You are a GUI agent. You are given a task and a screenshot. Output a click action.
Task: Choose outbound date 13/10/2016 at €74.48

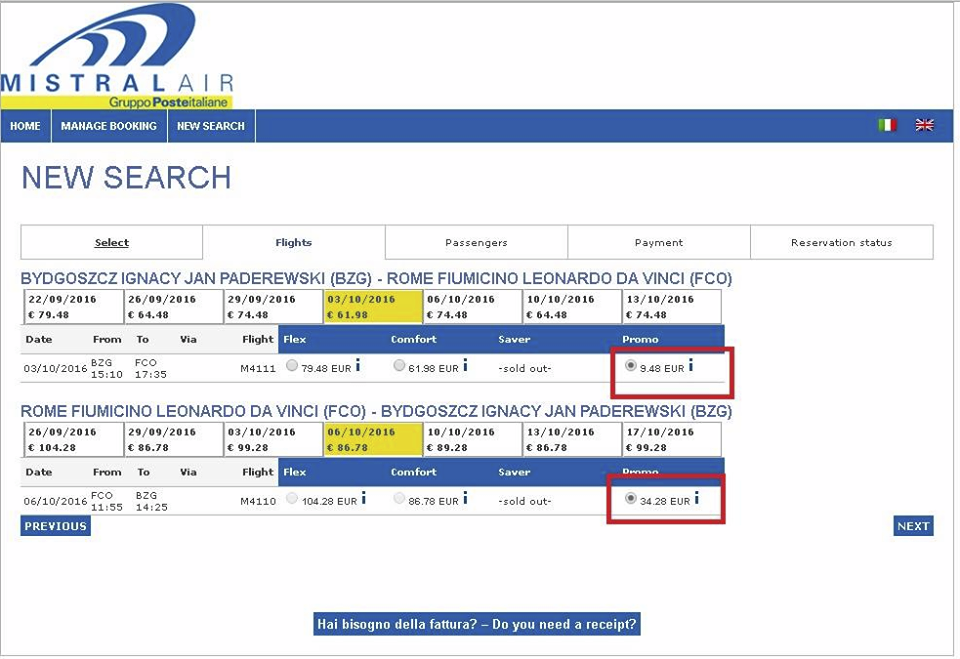672,307
